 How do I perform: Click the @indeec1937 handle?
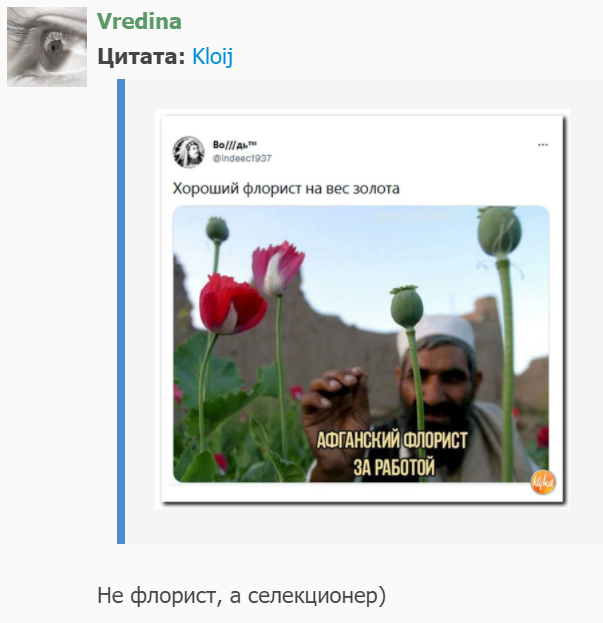242,158
